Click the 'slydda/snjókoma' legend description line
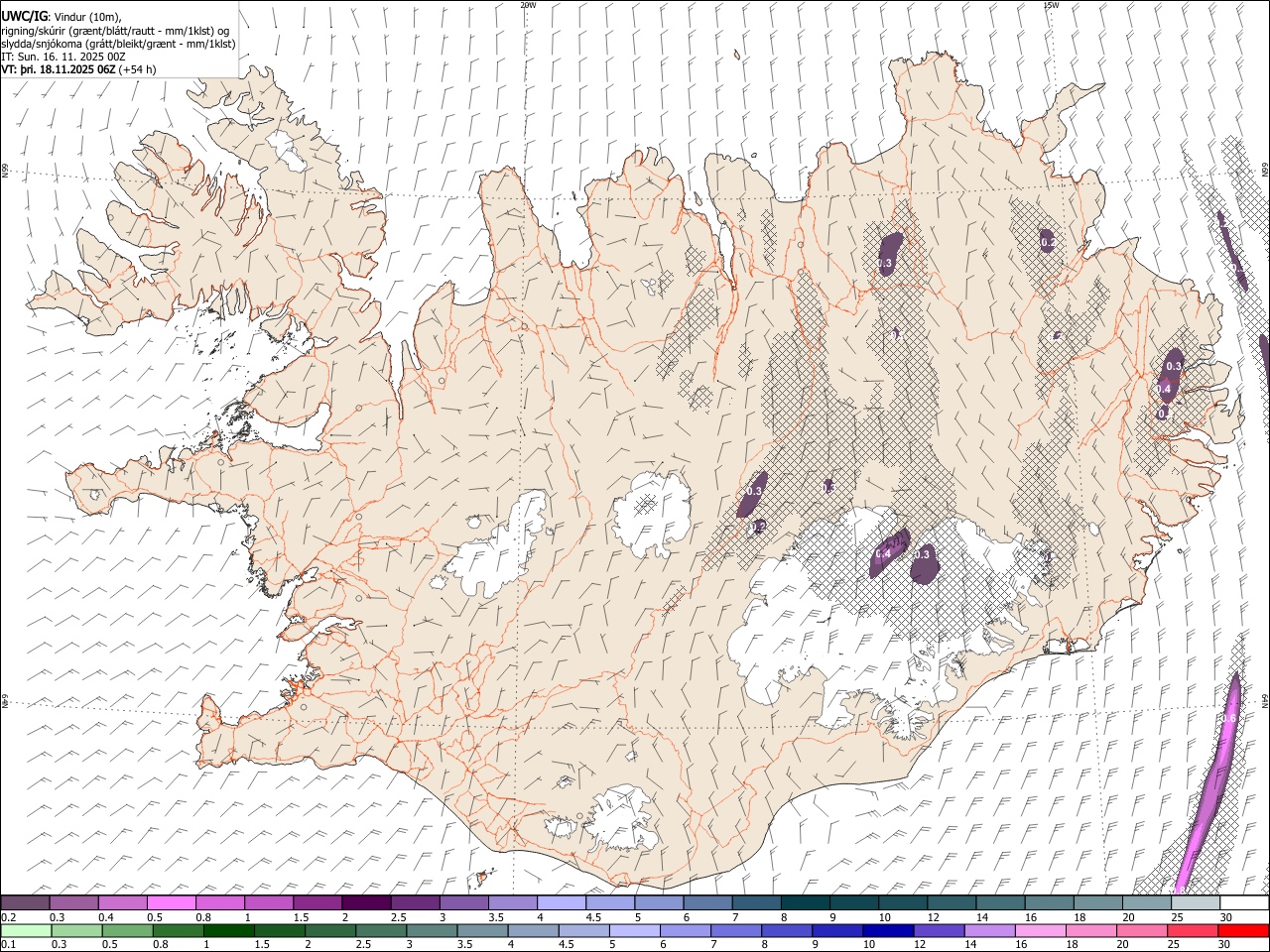This screenshot has height=952, width=1270. [118, 44]
